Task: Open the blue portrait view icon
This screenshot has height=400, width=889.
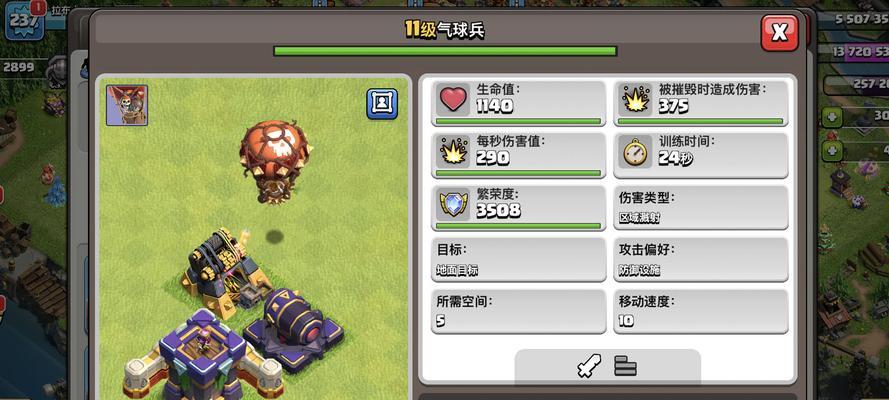Action: 382,104
